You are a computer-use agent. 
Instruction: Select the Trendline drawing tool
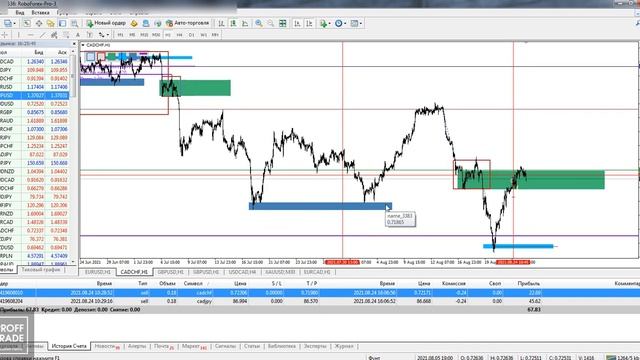click(x=42, y=35)
